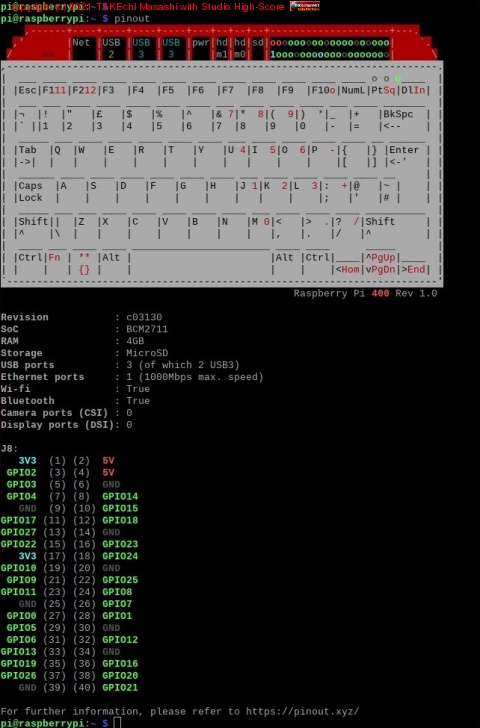Click the Caps Lock key in the diagram
This screenshot has width=480, height=728.
(x=30, y=192)
